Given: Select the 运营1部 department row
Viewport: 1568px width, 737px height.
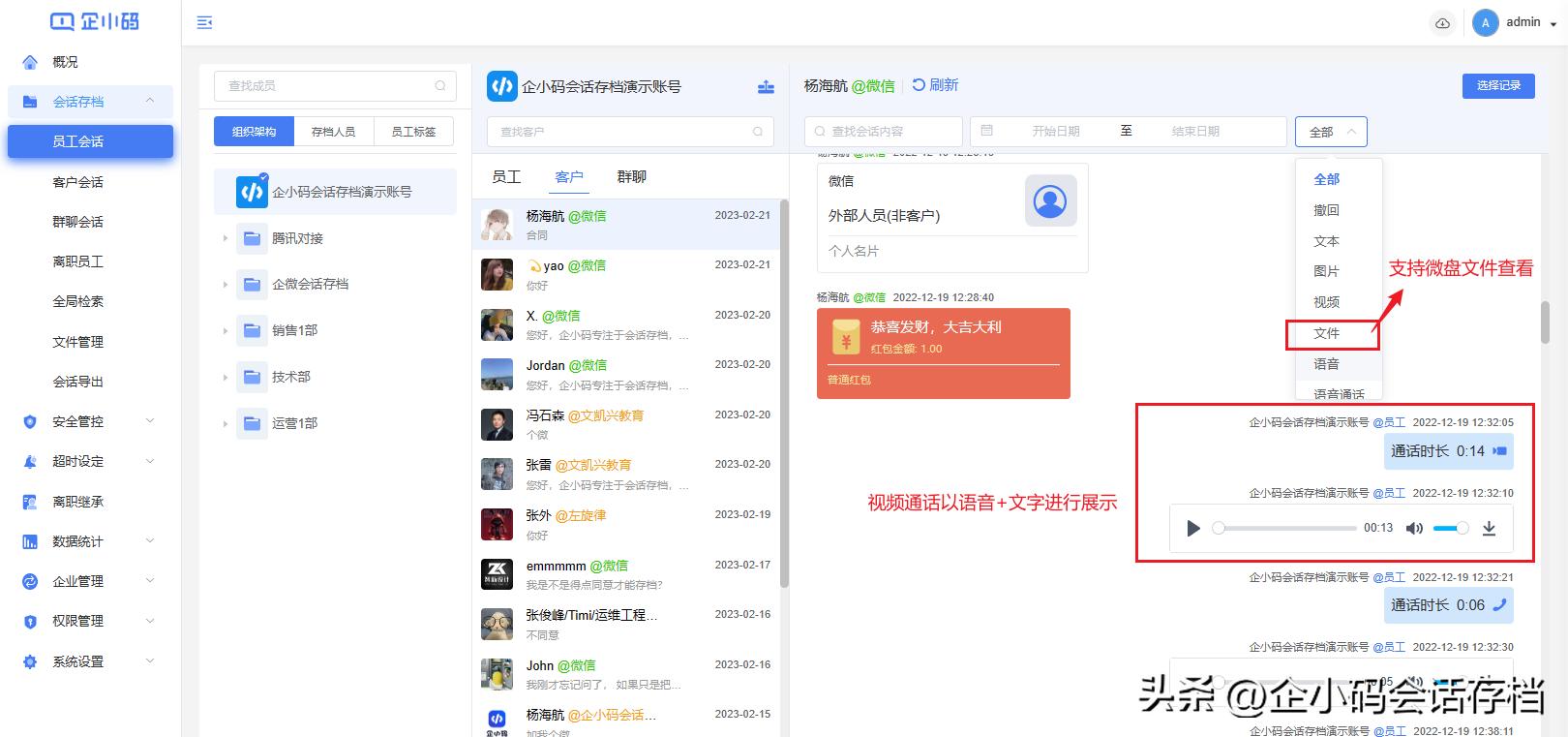Looking at the screenshot, I should coord(335,423).
